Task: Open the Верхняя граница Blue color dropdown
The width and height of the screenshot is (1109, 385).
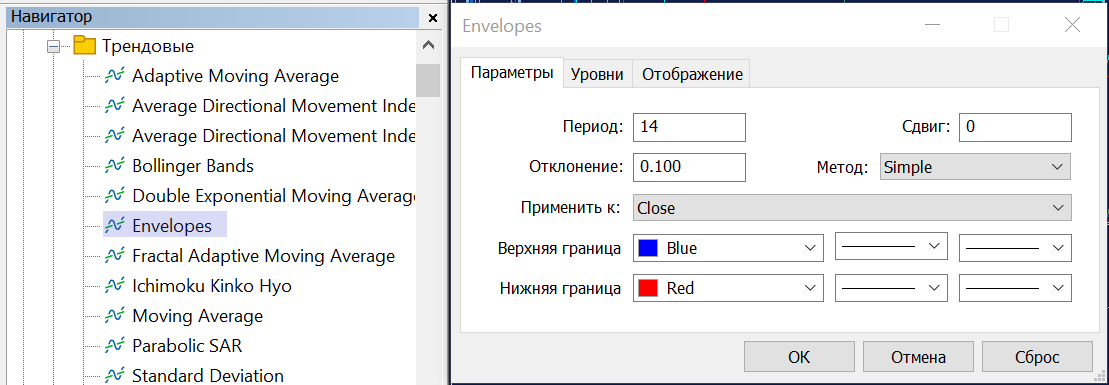Action: pos(728,248)
